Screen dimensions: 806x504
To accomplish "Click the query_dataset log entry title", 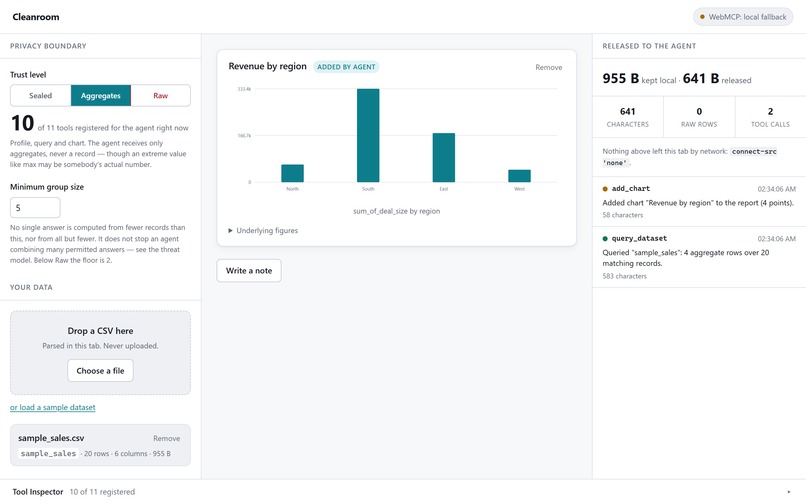I will tap(639, 239).
